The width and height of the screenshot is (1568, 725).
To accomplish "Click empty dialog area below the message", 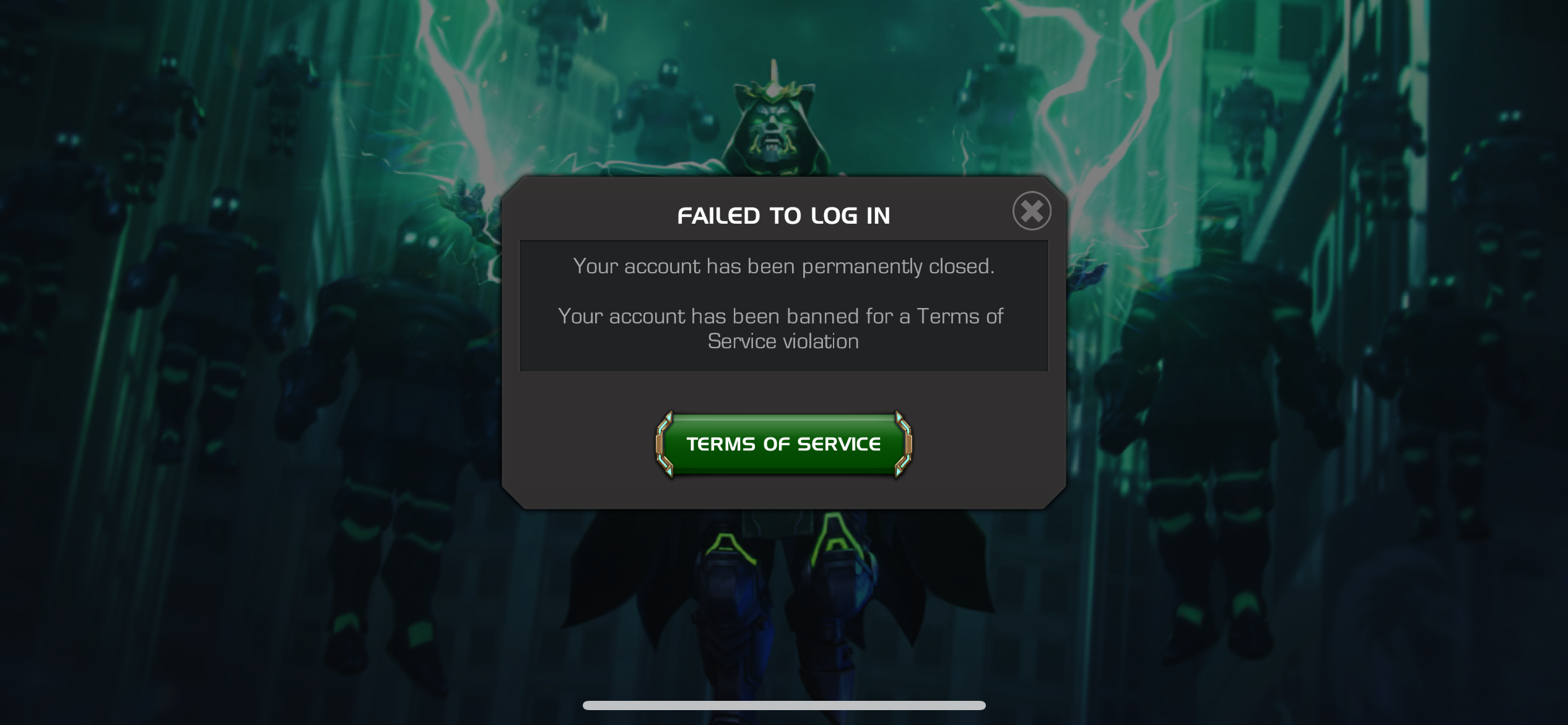I will point(783,390).
